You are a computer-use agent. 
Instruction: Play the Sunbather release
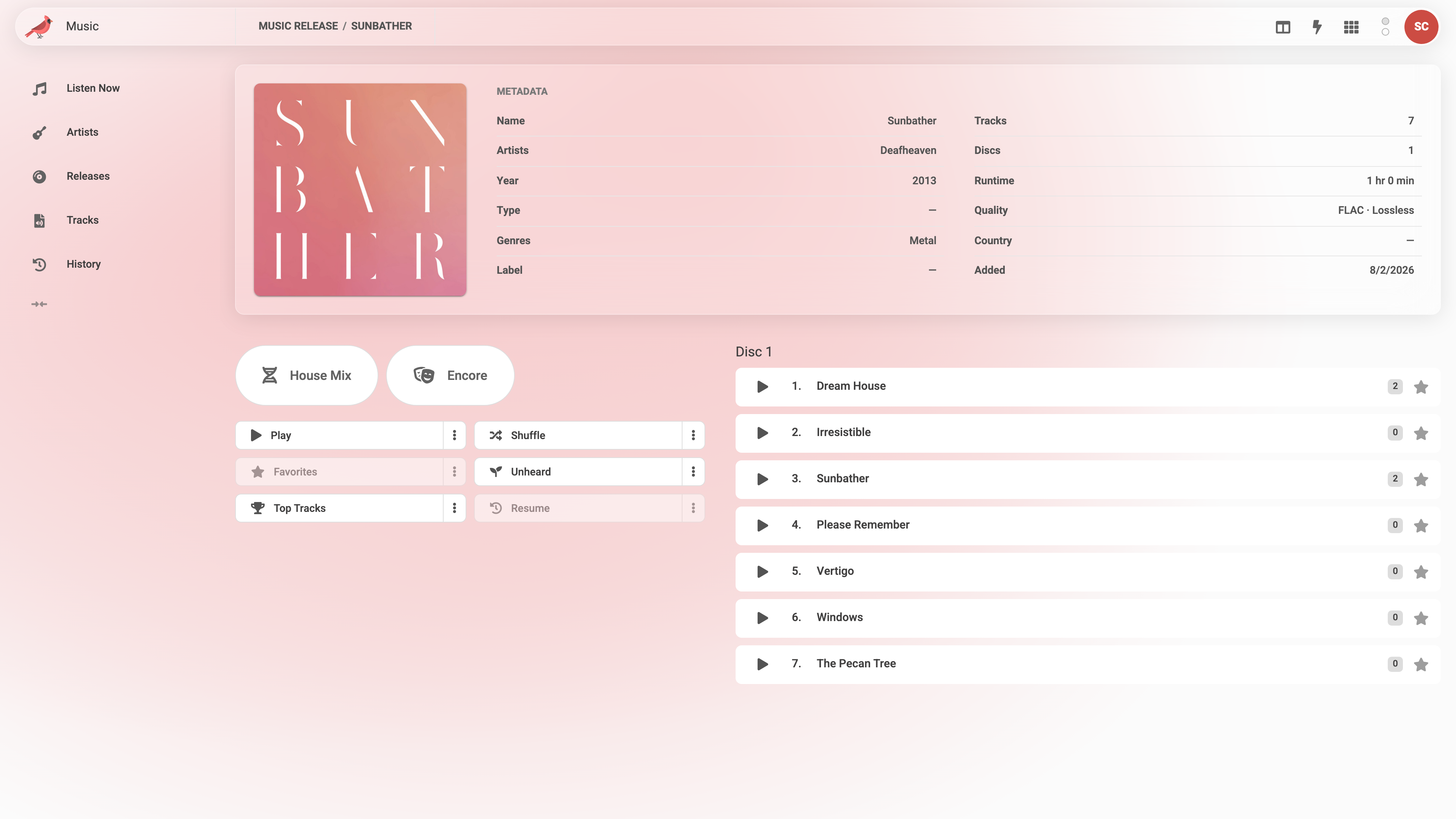[x=339, y=435]
